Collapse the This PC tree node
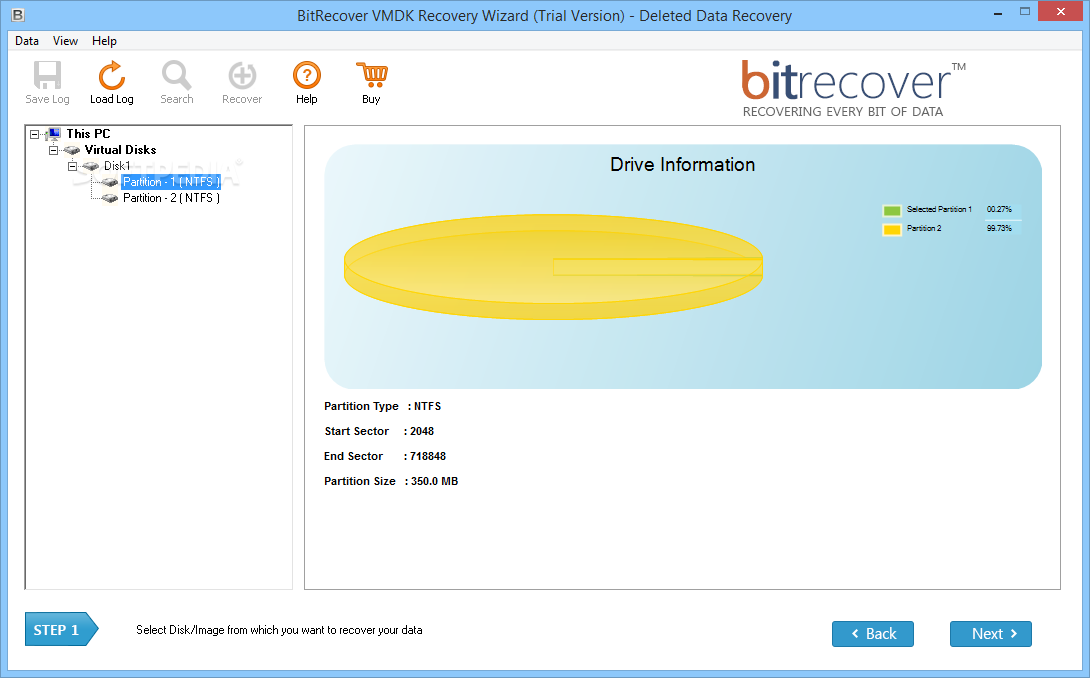Viewport: 1090px width, 678px height. coord(34,134)
